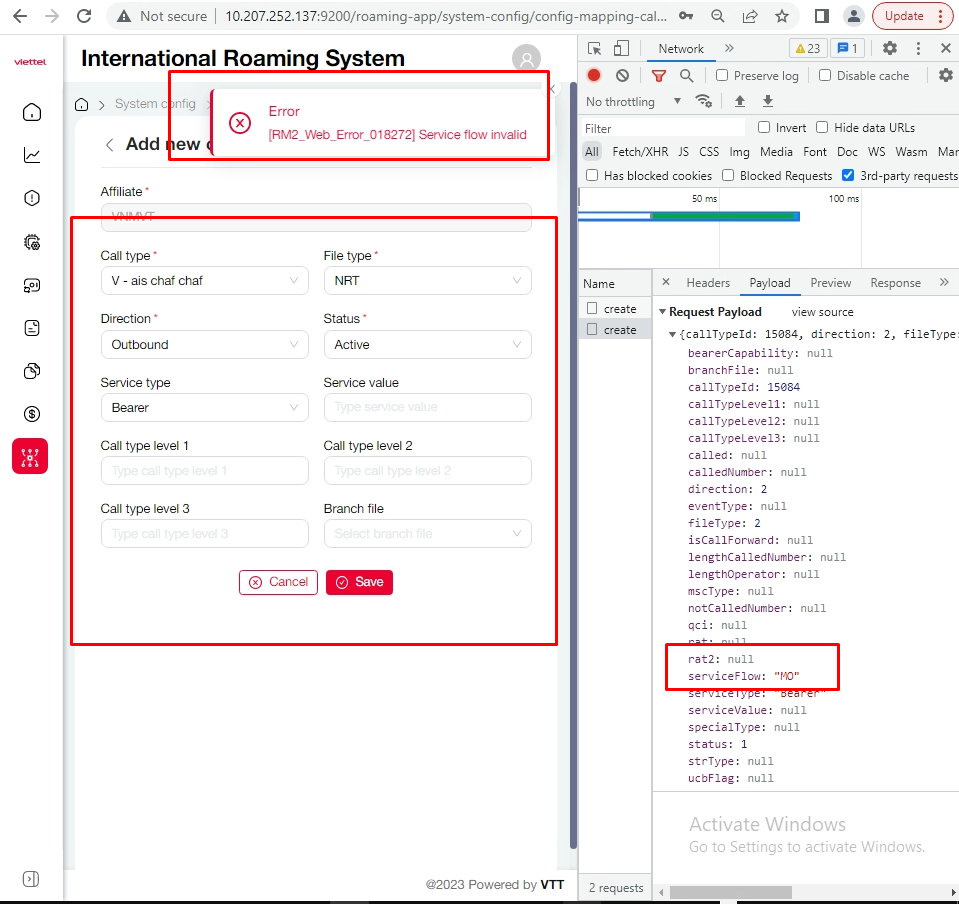This screenshot has width=959, height=904.
Task: Clear the network log
Action: (622, 75)
